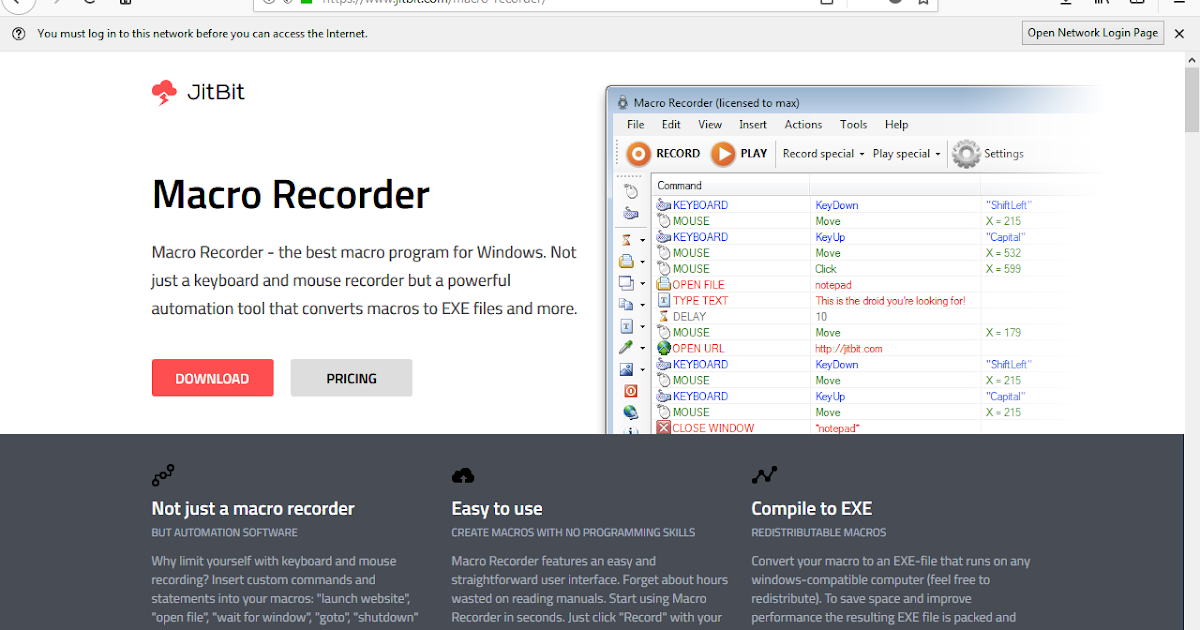Screen dimensions: 1200x630
Task: Select the DELAY value '10' cell
Action: point(821,316)
